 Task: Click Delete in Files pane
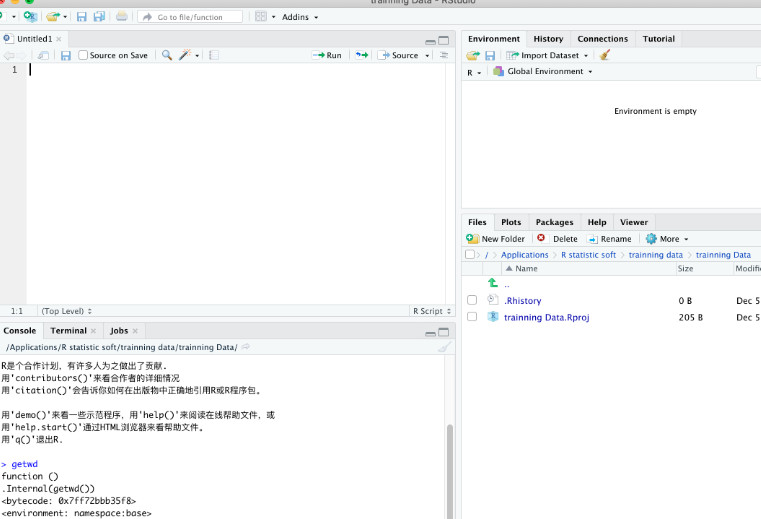(557, 239)
